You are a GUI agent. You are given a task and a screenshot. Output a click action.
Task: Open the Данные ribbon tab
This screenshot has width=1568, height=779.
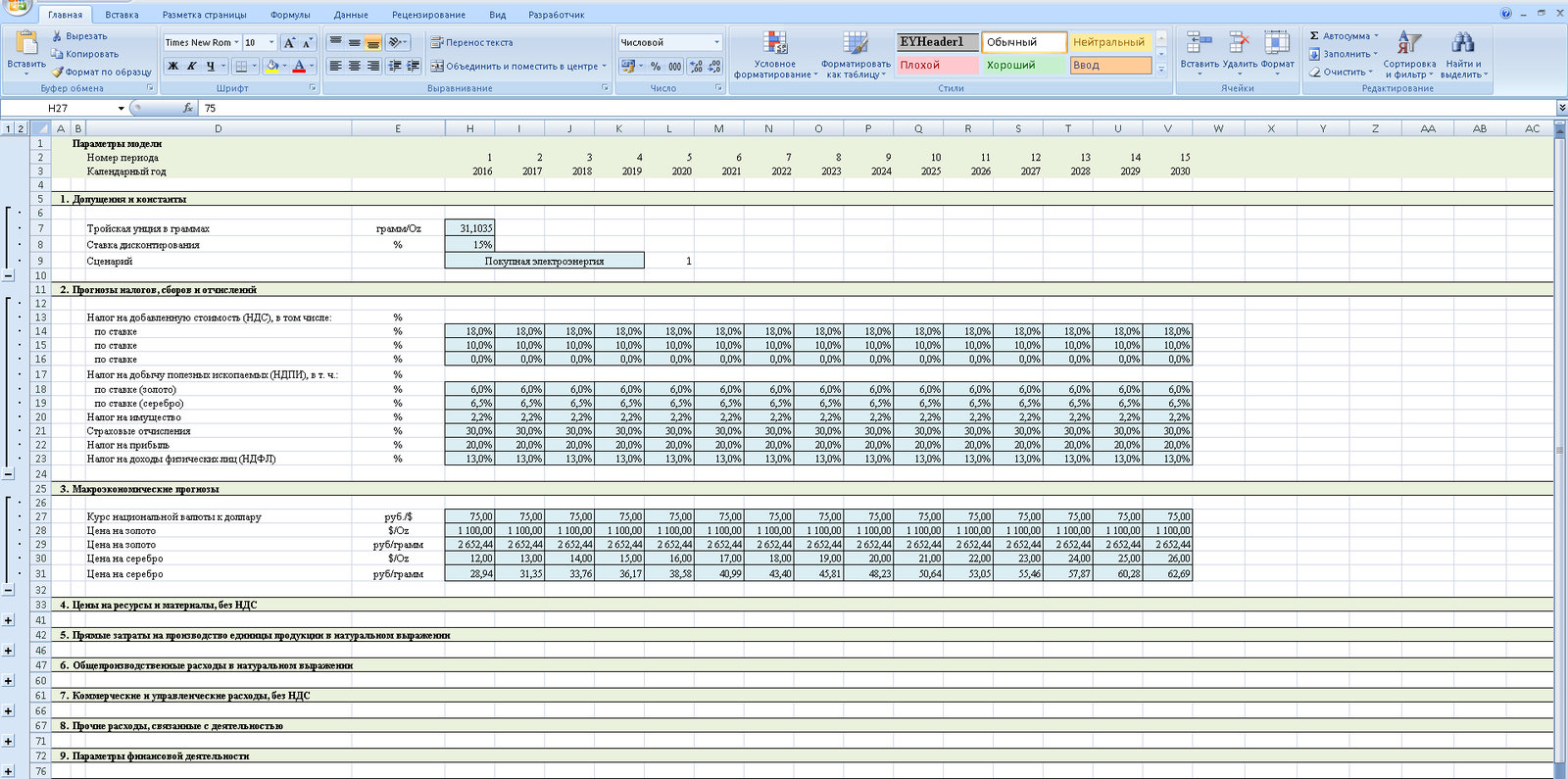point(351,15)
